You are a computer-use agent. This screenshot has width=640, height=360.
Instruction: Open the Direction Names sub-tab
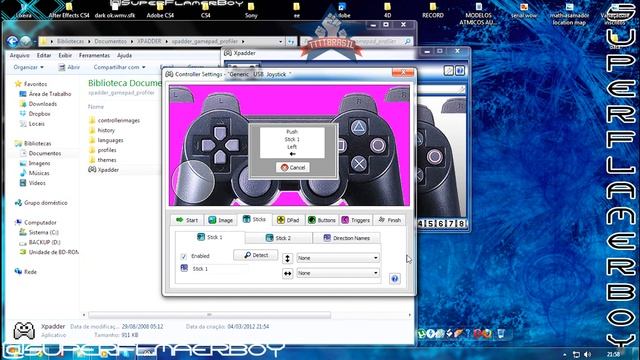coord(347,238)
